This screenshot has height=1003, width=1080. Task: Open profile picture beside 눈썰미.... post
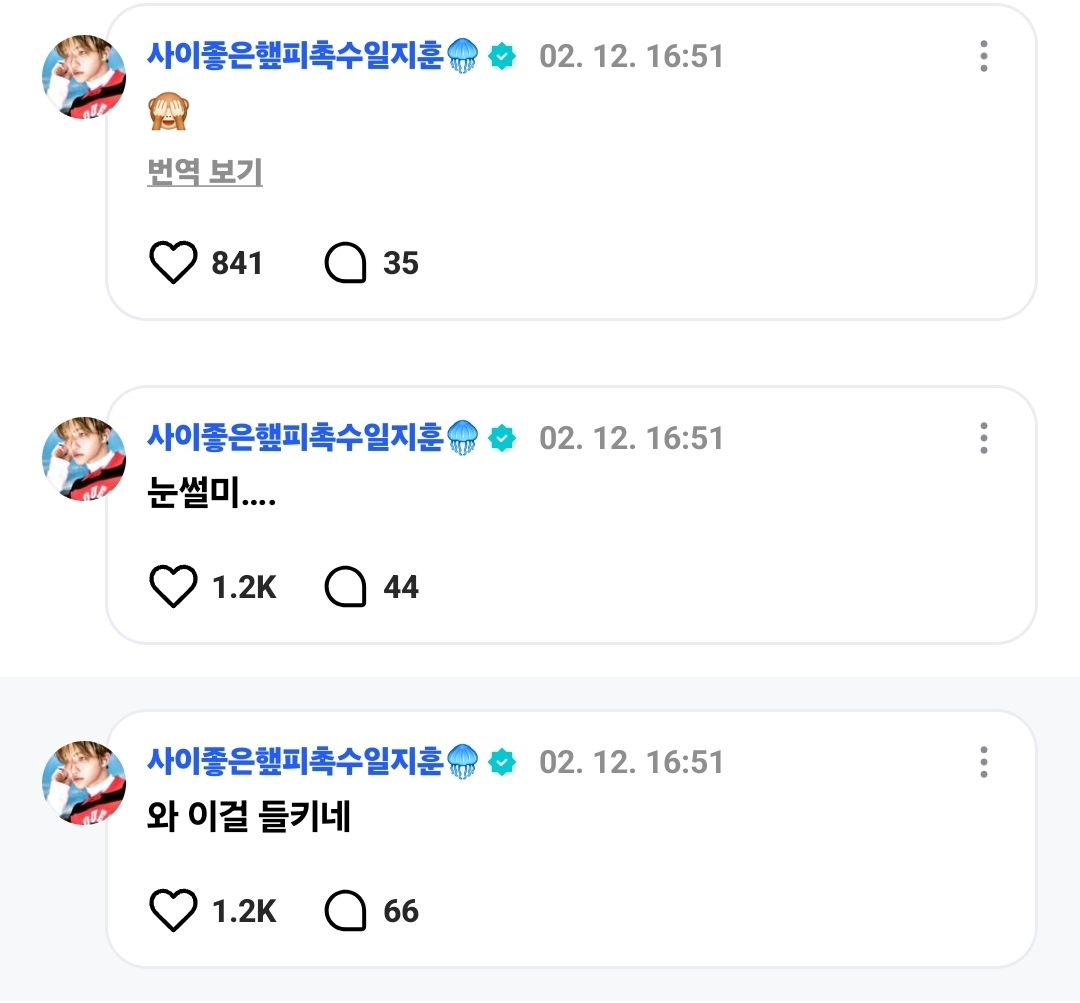84,459
